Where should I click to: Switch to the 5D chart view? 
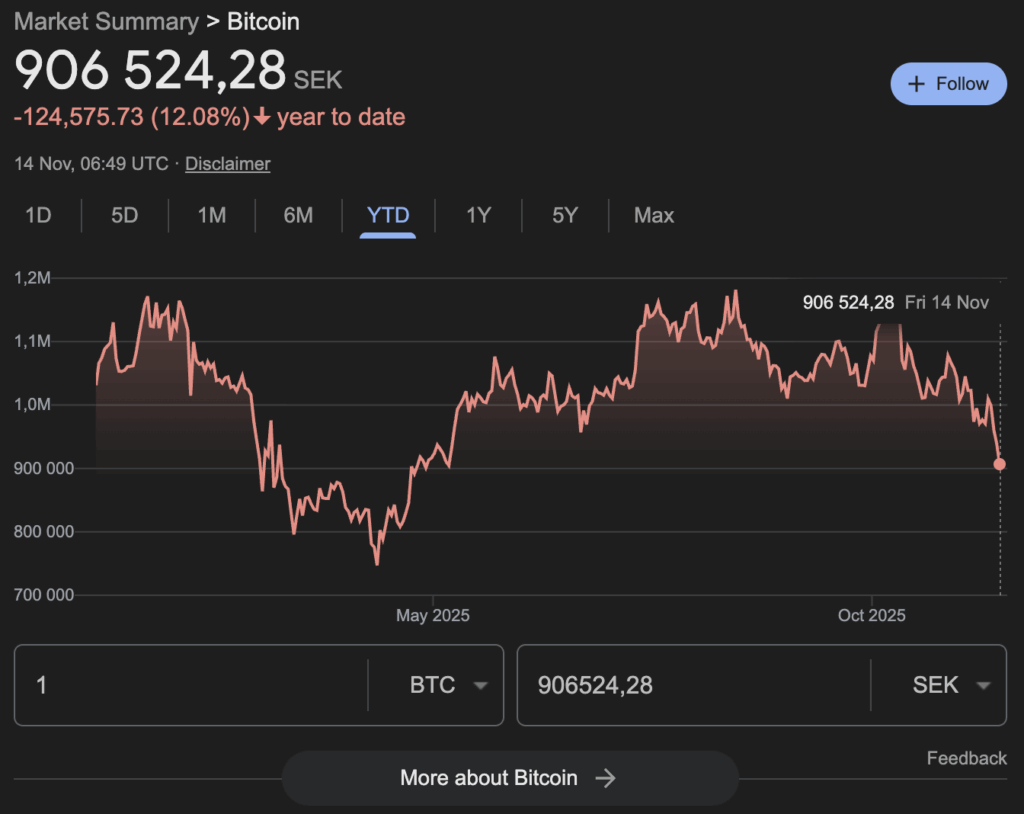(124, 215)
